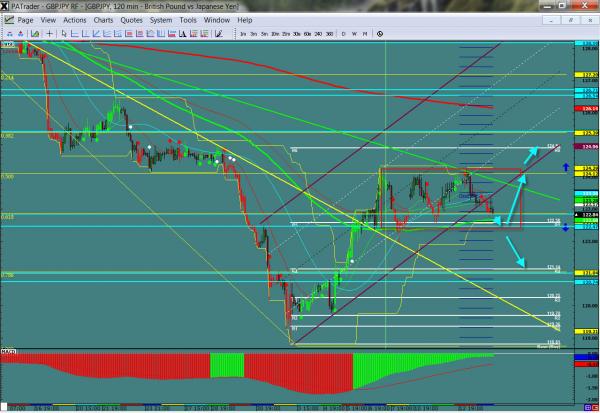Screen dimensions: 600x413
Task: Open the Tools menu
Action: coord(188,20)
